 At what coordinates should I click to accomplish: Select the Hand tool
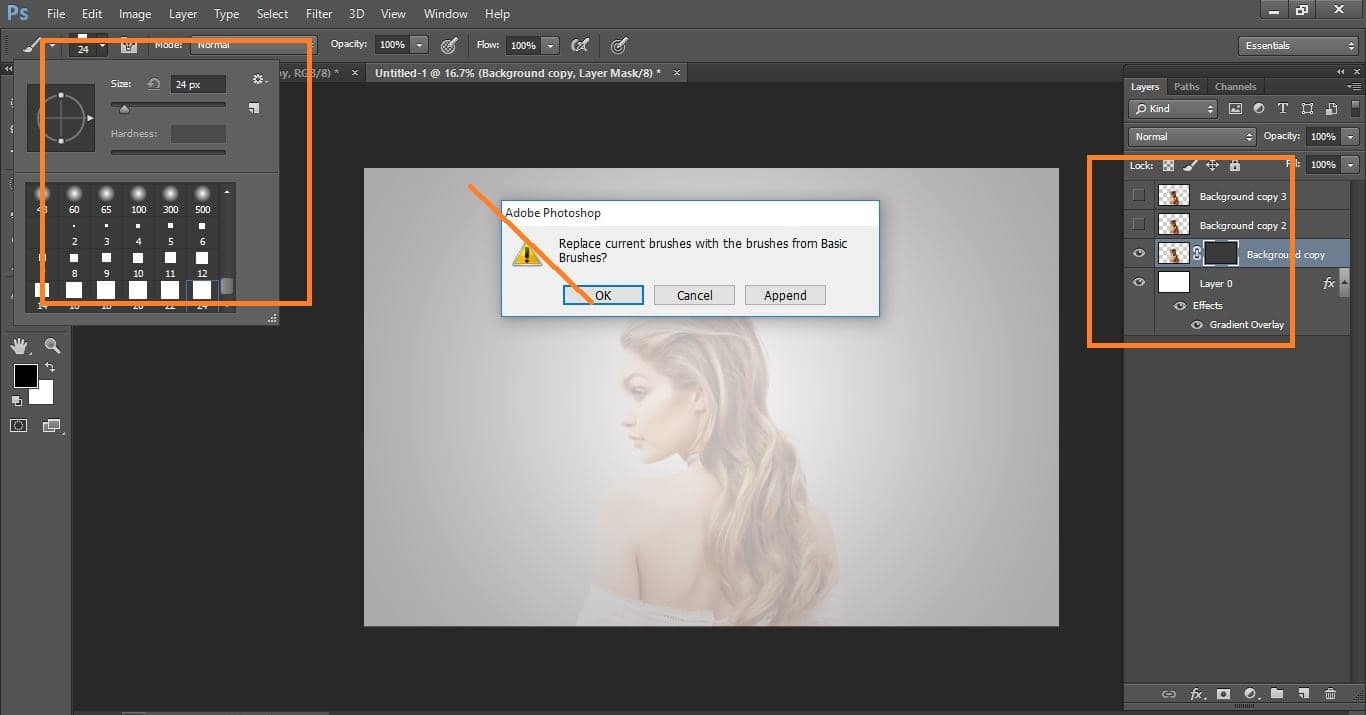[20, 346]
